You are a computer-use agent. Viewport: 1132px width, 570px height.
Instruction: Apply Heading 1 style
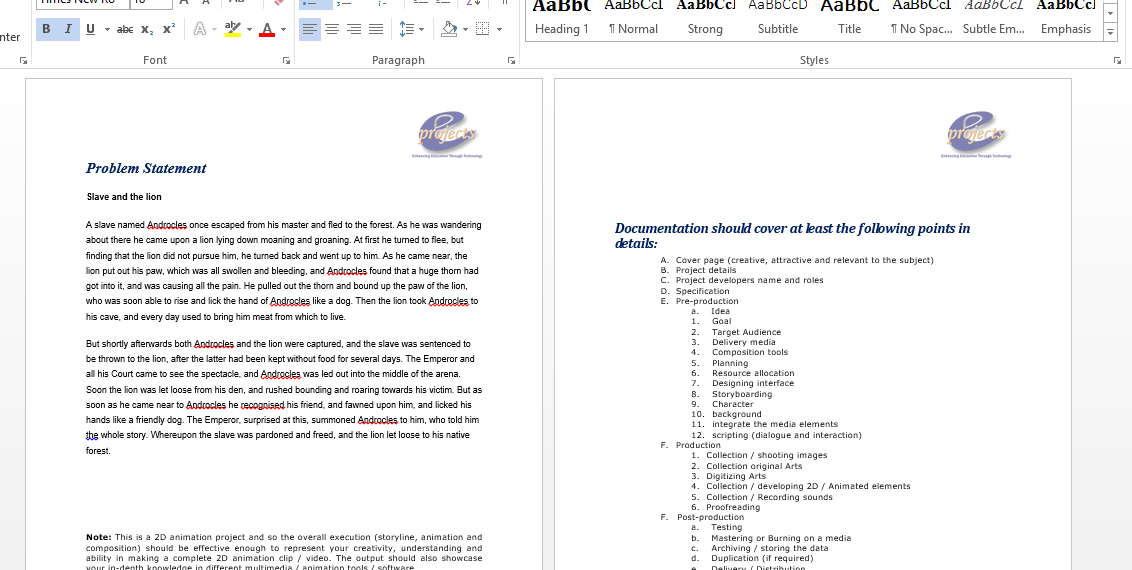[562, 20]
